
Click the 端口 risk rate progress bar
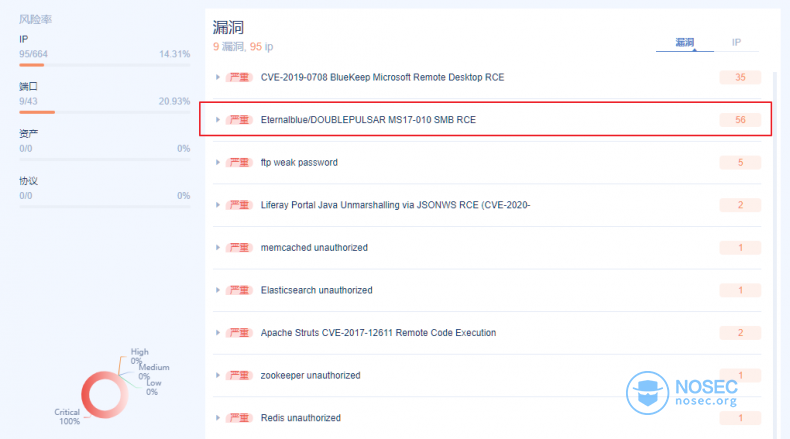coord(104,112)
